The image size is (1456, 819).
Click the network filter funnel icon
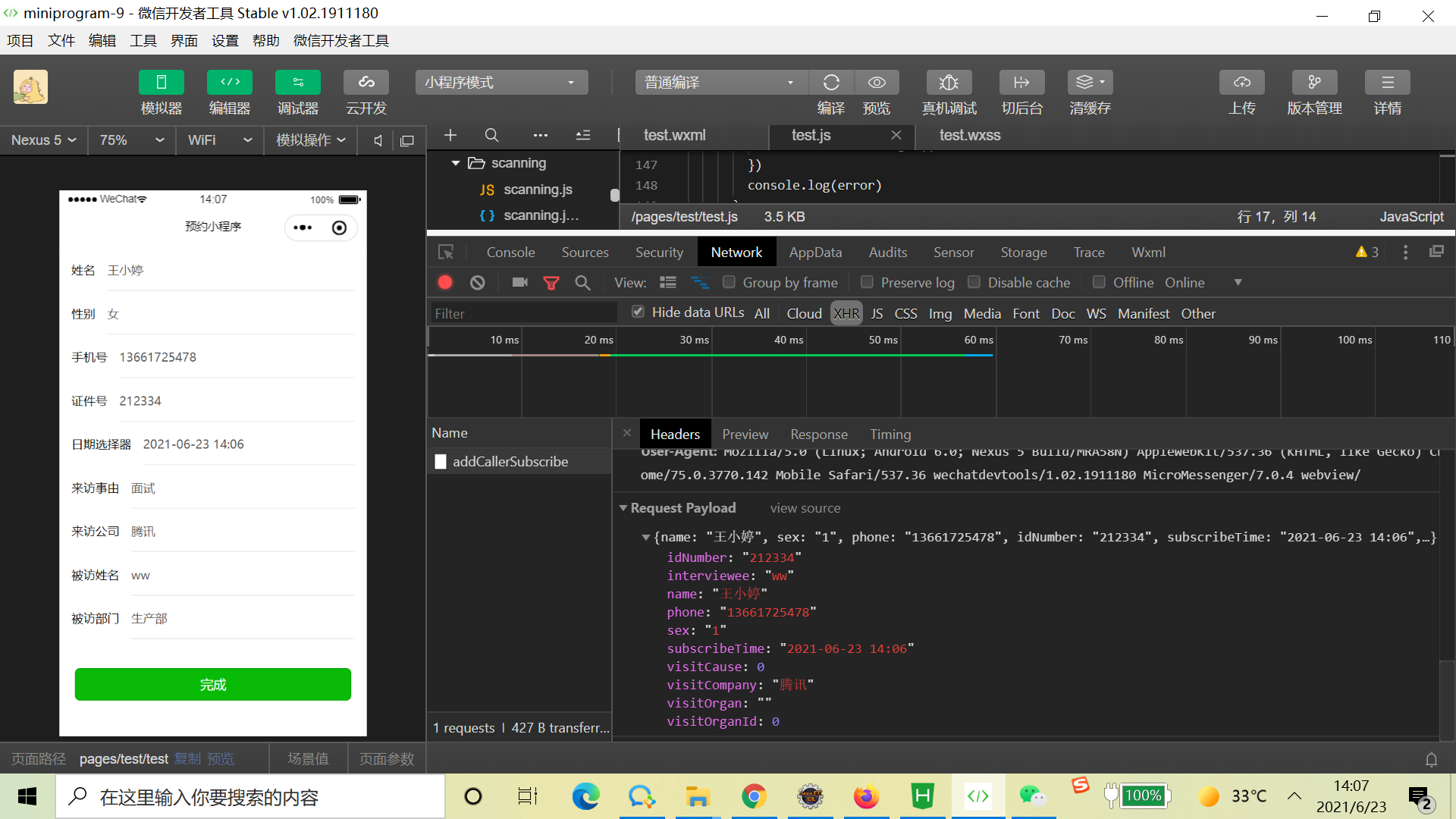(x=551, y=283)
